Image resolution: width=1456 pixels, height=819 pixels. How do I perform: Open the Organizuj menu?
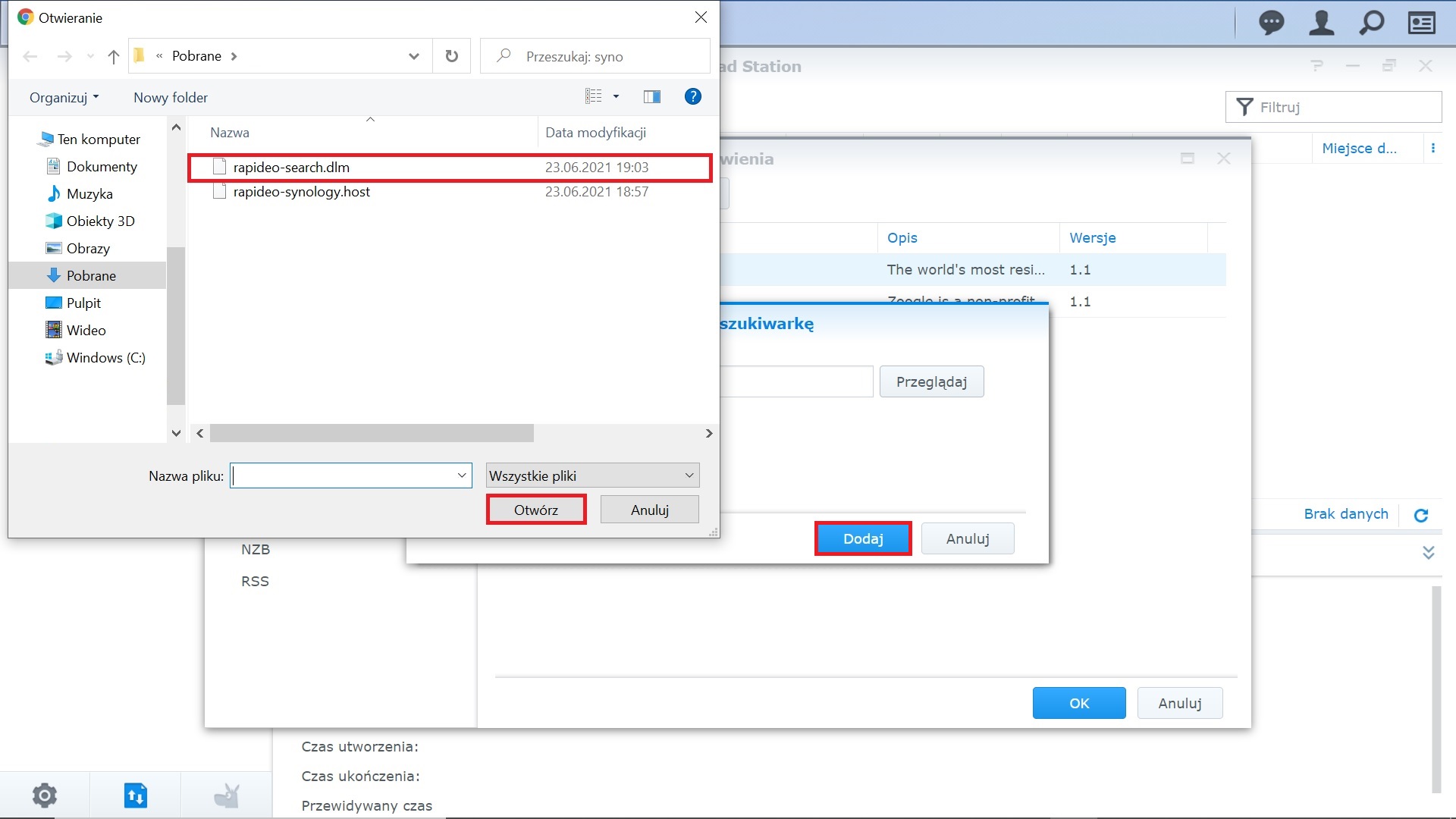point(64,97)
